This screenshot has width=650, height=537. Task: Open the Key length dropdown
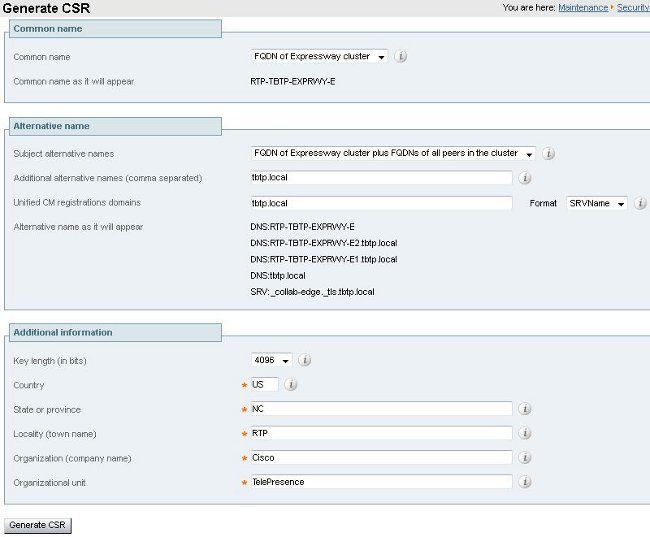coord(272,360)
